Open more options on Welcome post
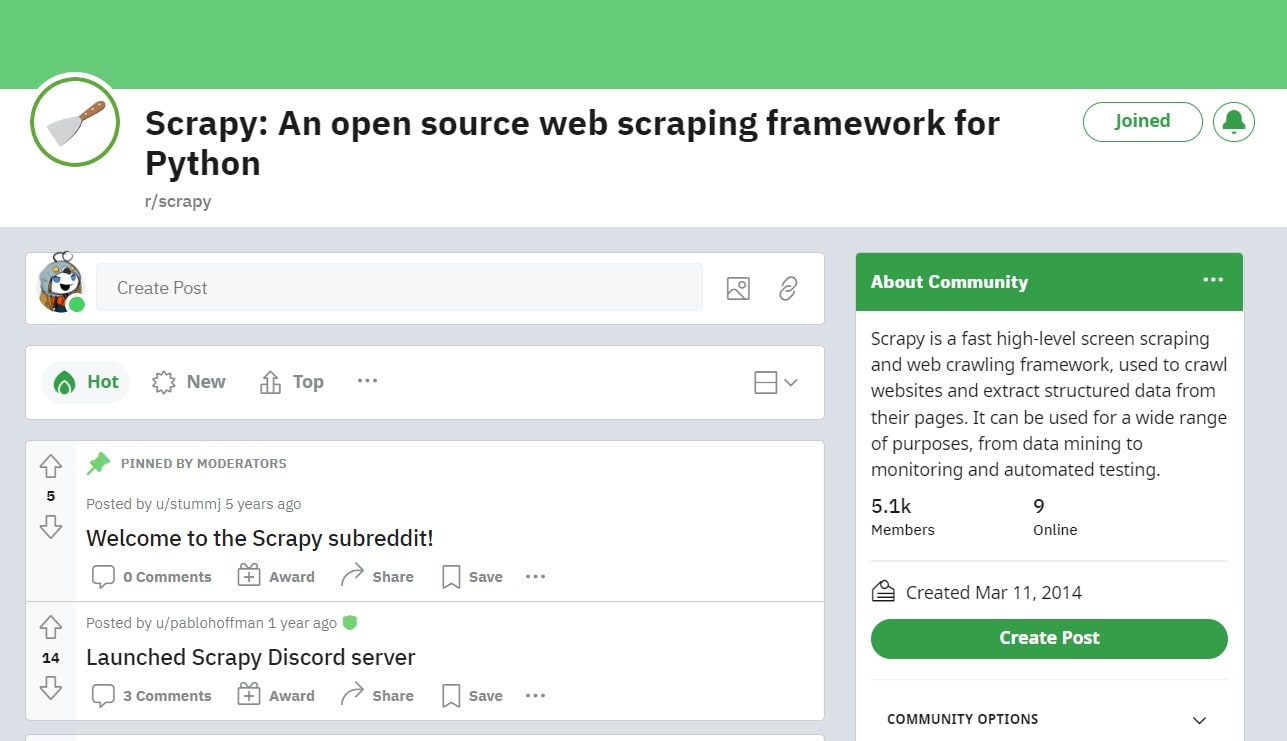 pos(536,577)
